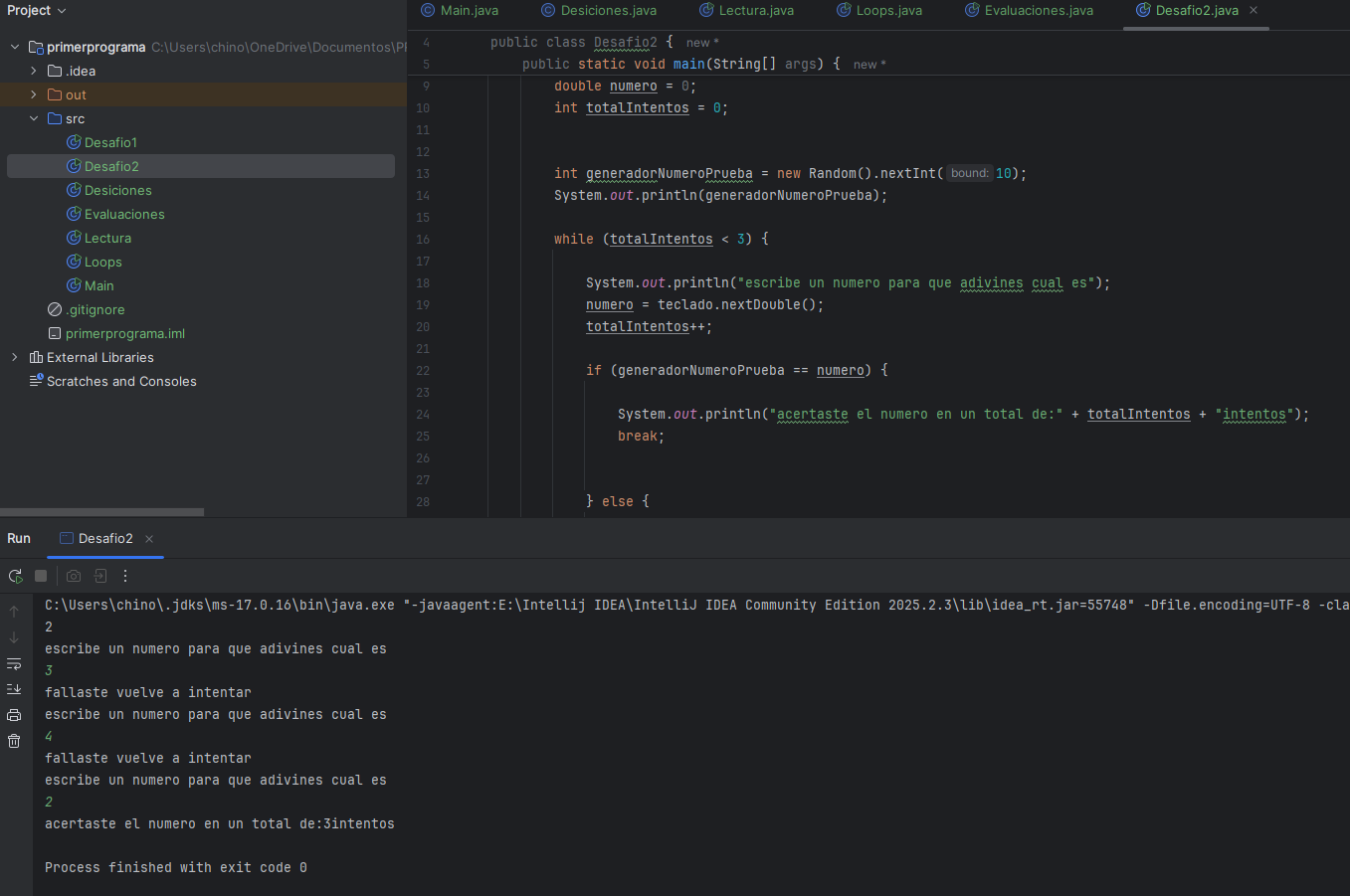The width and height of the screenshot is (1350, 896).
Task: Click the print console output icon
Action: coord(14,715)
